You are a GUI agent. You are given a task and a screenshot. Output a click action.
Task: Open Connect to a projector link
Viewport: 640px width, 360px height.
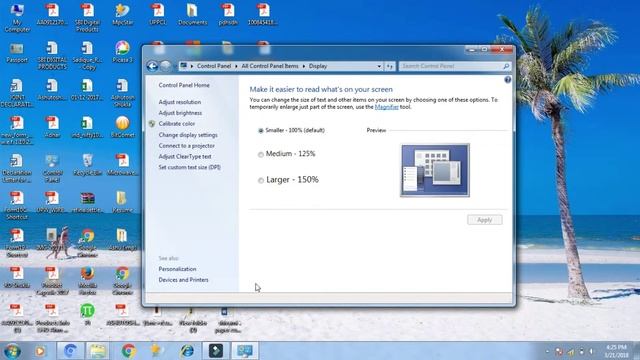(x=187, y=146)
